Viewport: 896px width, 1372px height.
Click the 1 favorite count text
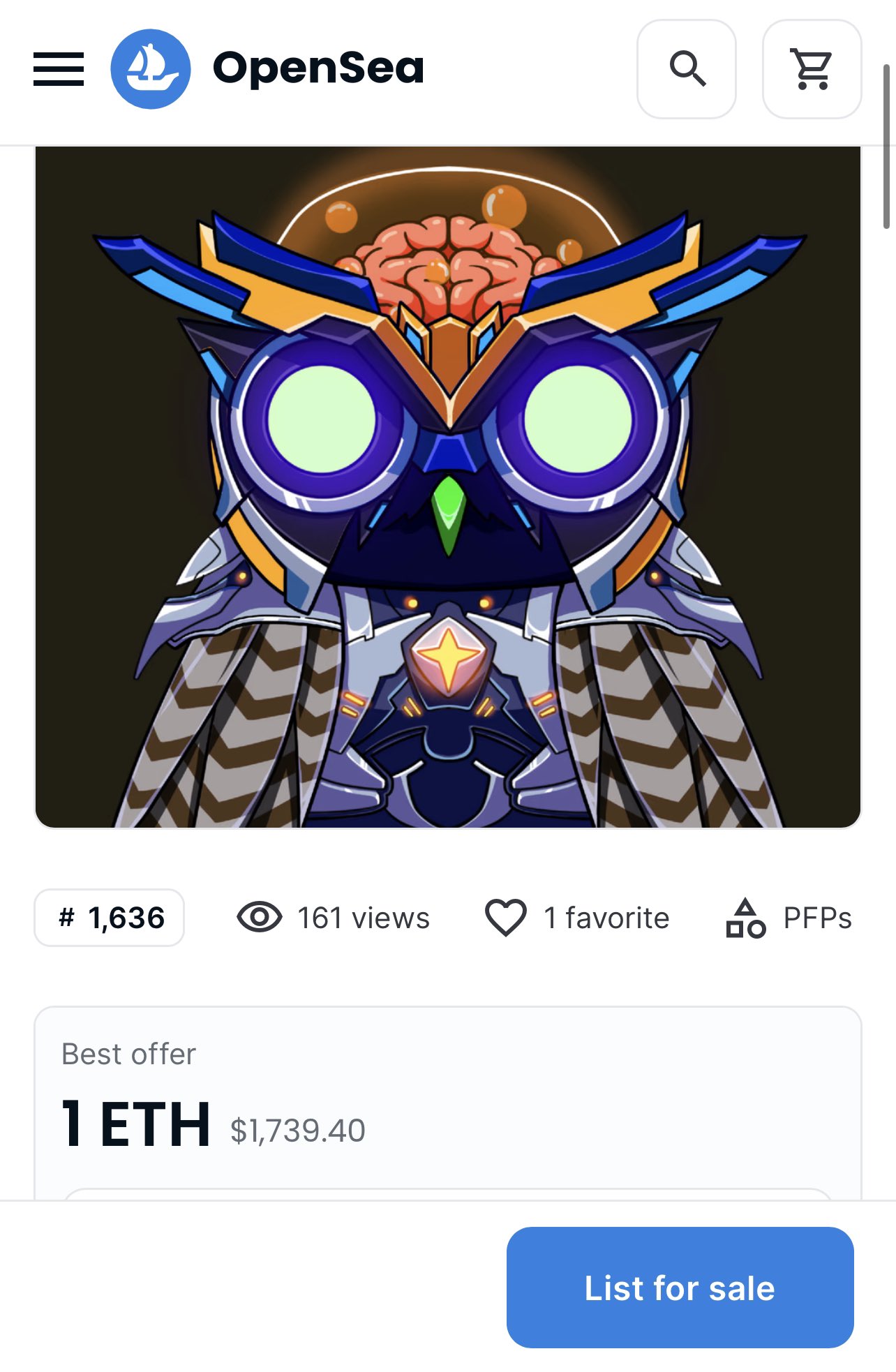pos(606,918)
